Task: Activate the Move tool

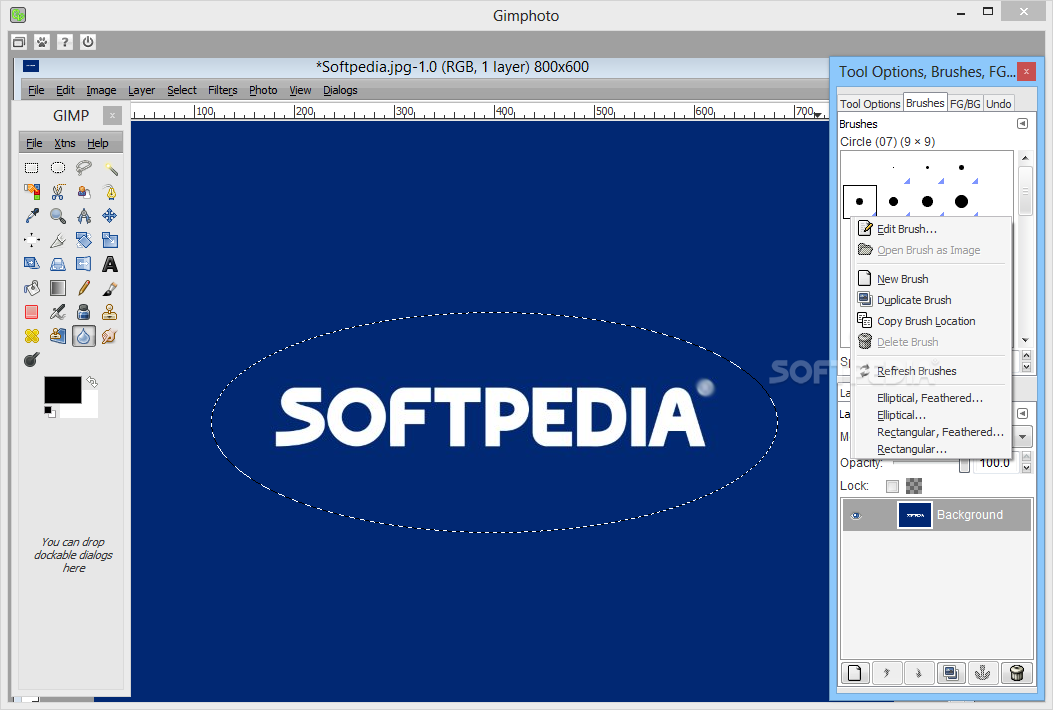Action: 110,216
